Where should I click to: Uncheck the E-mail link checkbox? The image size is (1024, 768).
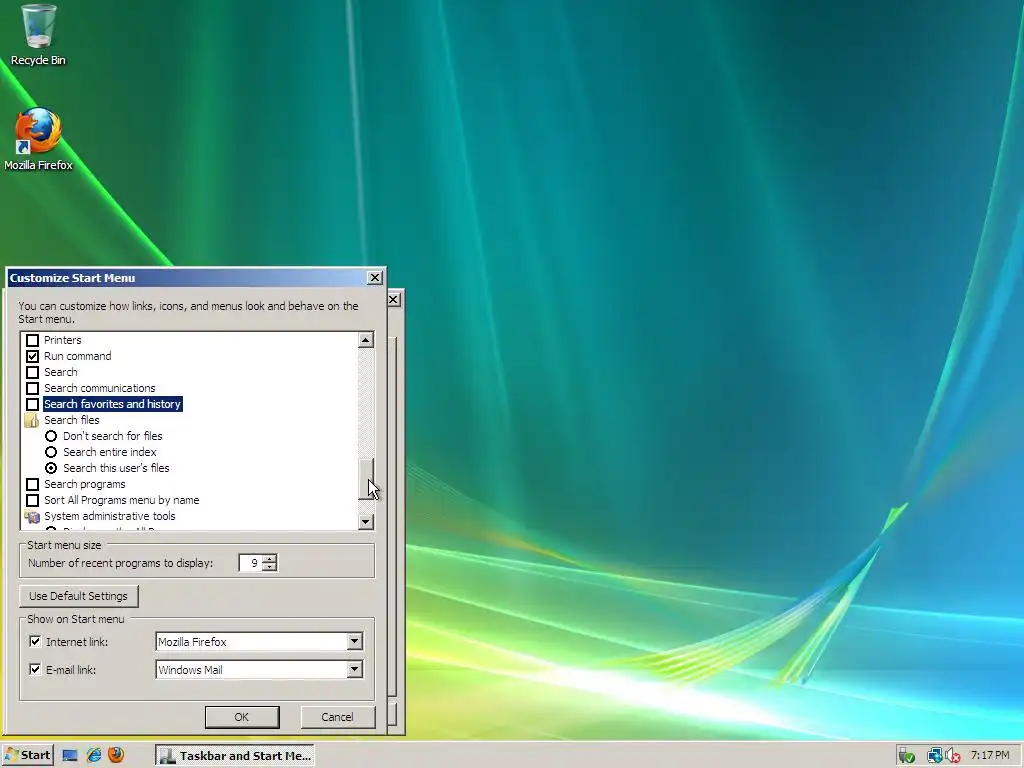pyautogui.click(x=35, y=669)
